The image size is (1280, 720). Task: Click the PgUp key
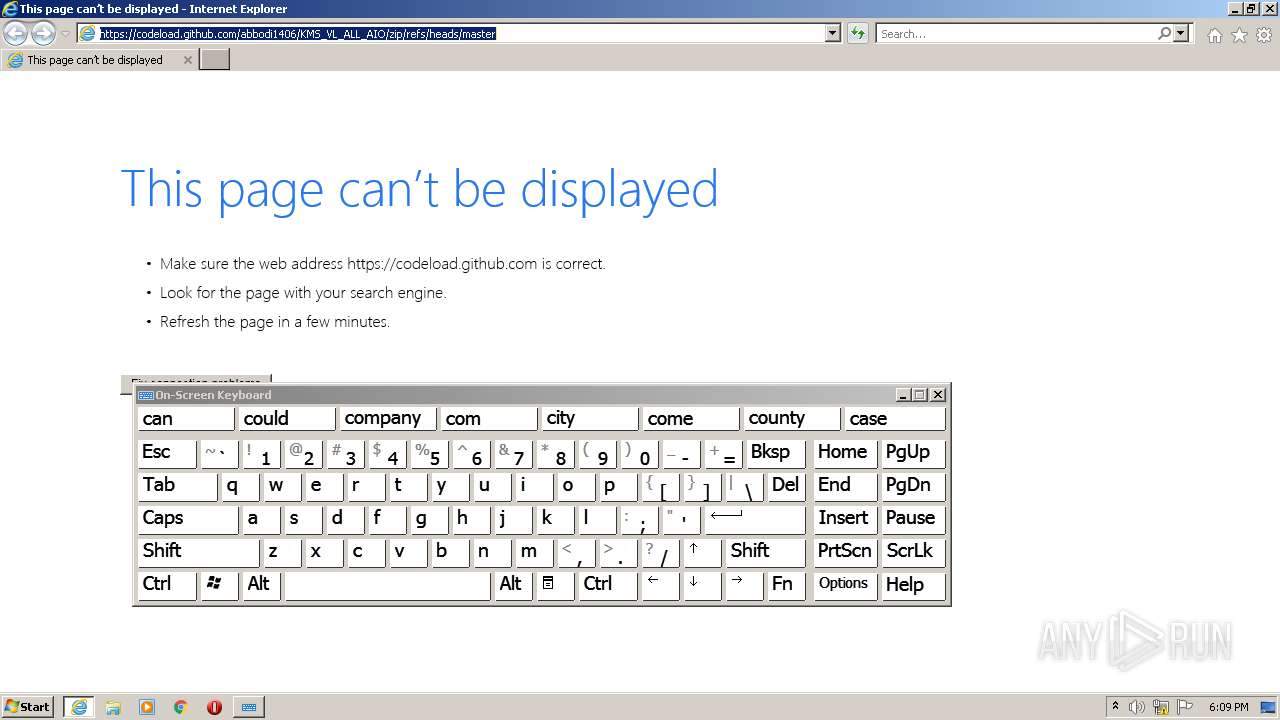click(913, 453)
